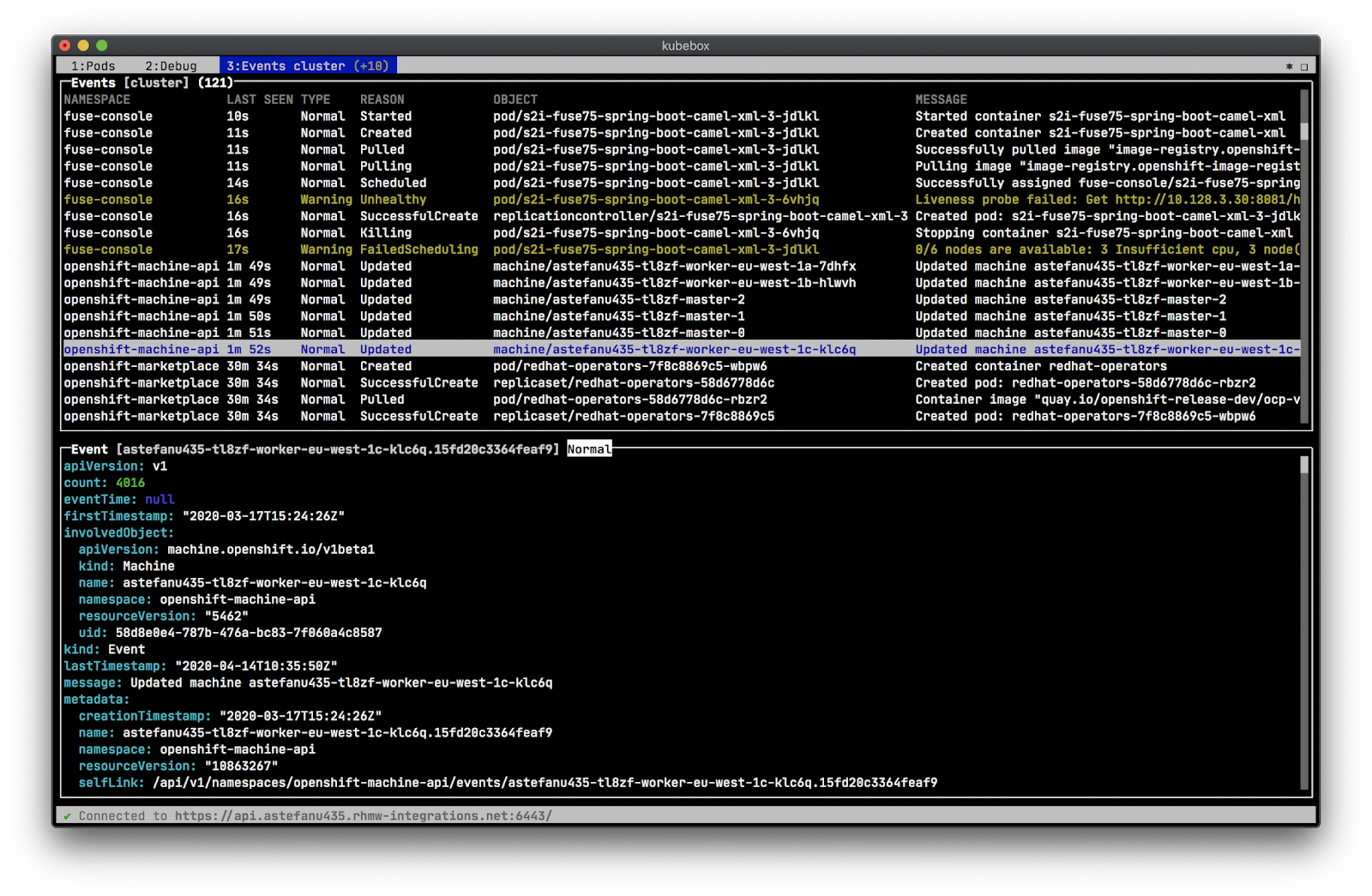Select the Warning FailedScheduling event row
The height and width of the screenshot is (896, 1372).
[682, 250]
